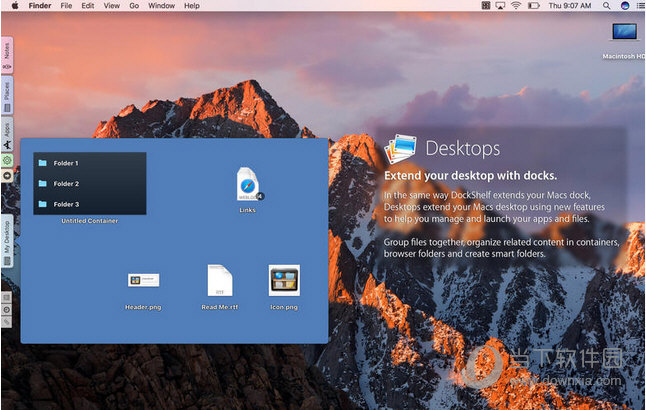Activate Siri from the menu bar

tap(625, 6)
